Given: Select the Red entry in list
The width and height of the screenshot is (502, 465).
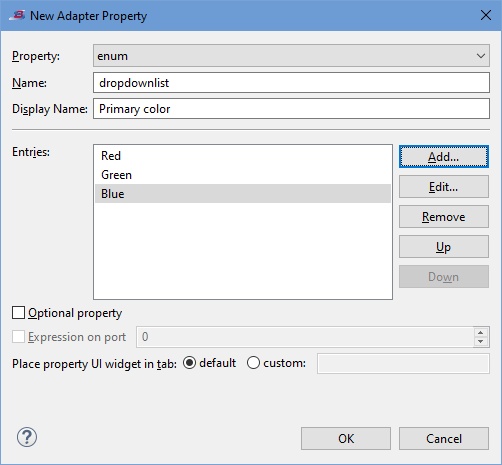Looking at the screenshot, I should tap(243, 156).
